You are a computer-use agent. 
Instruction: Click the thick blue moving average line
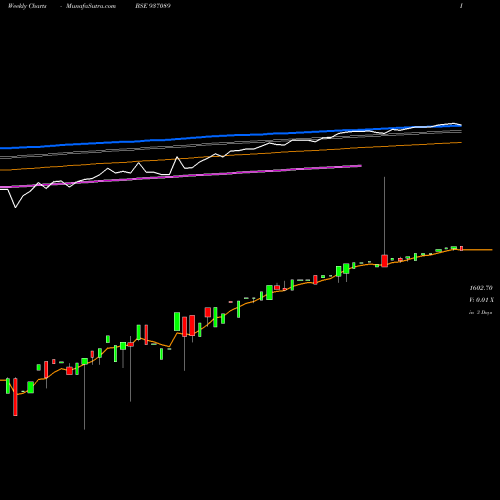click(x=231, y=136)
